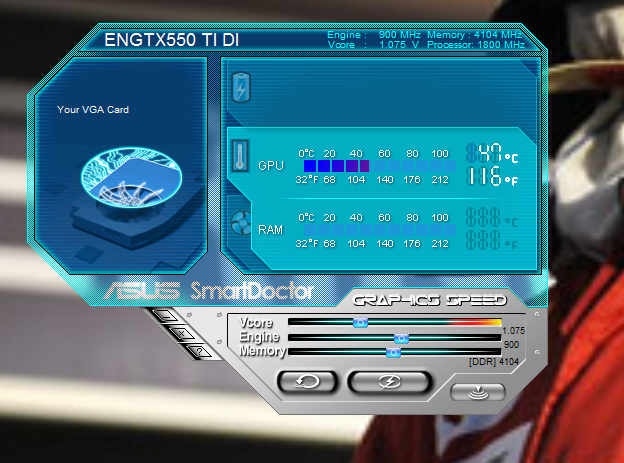Click the Engine clock slider handle
Viewport: 624px width, 463px height.
[x=401, y=338]
